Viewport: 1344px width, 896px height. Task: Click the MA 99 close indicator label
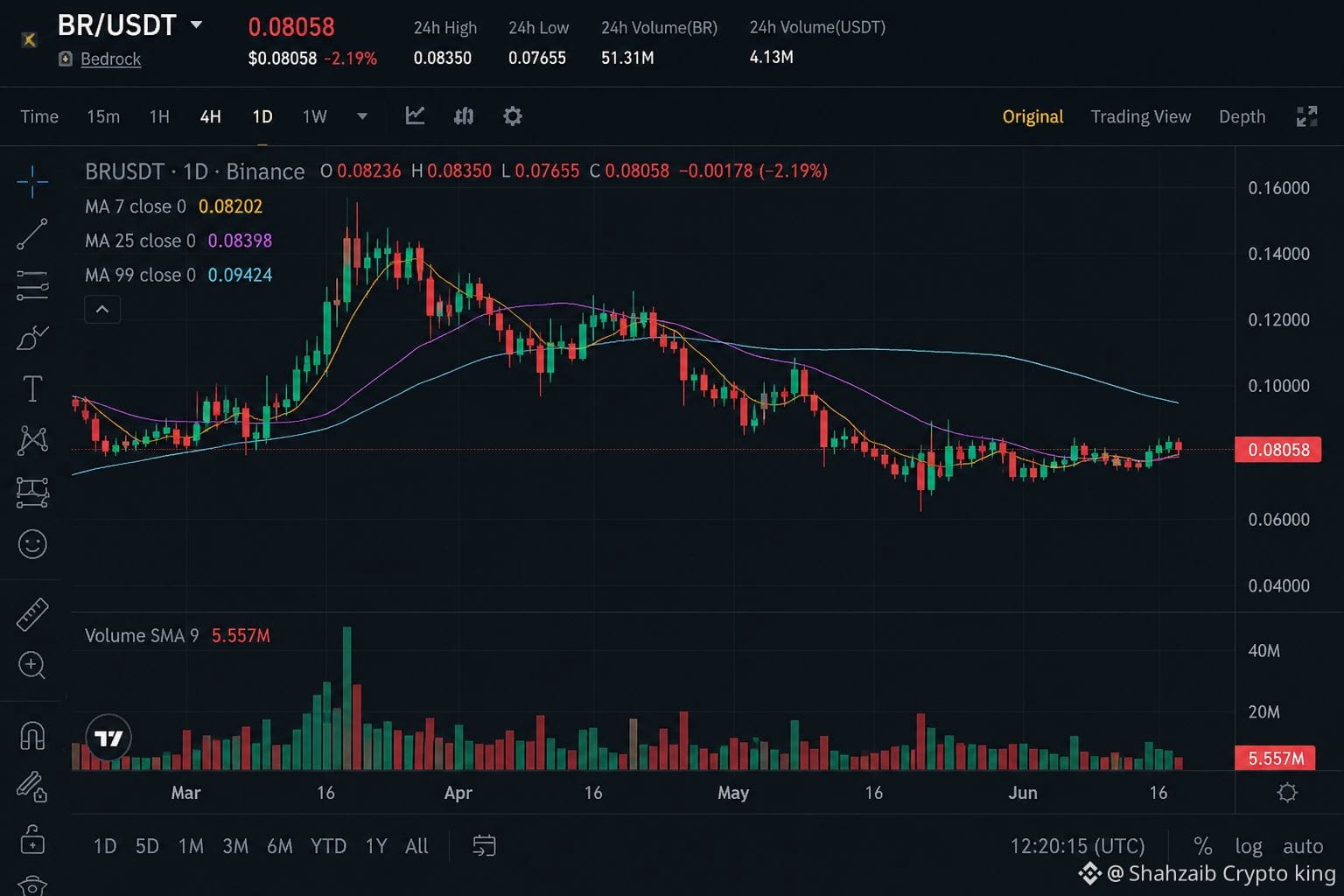click(x=140, y=275)
